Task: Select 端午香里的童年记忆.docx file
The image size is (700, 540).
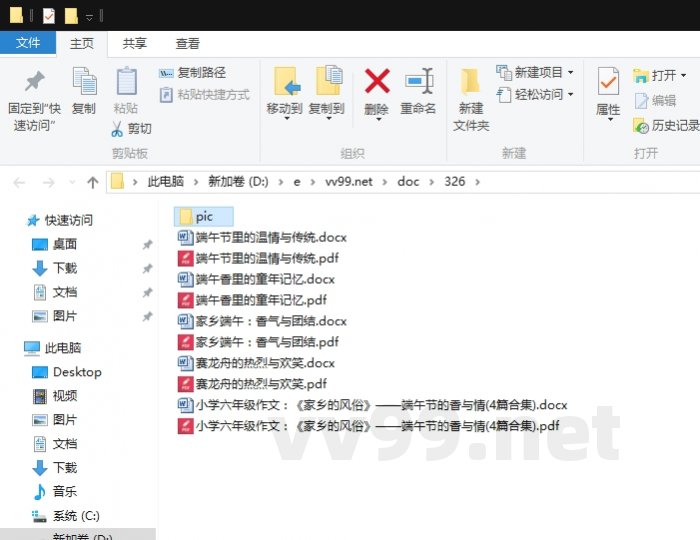Action: (x=256, y=279)
